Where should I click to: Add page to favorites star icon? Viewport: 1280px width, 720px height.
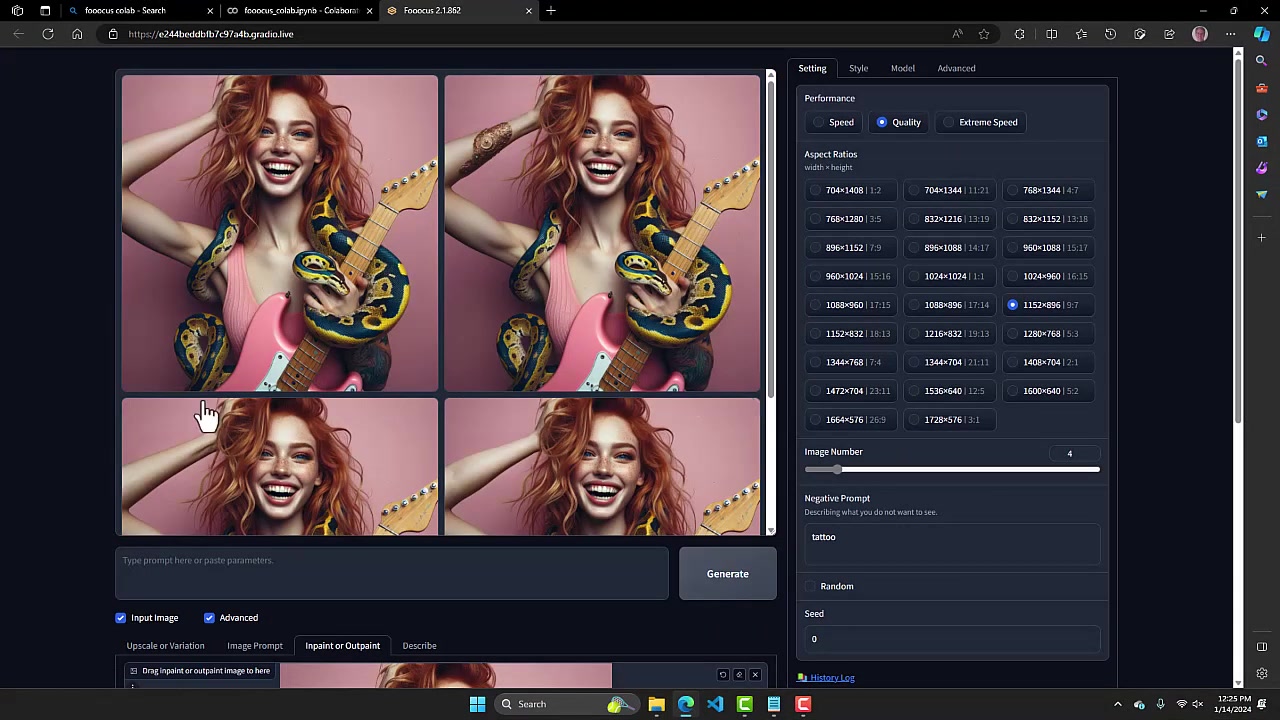[x=984, y=34]
